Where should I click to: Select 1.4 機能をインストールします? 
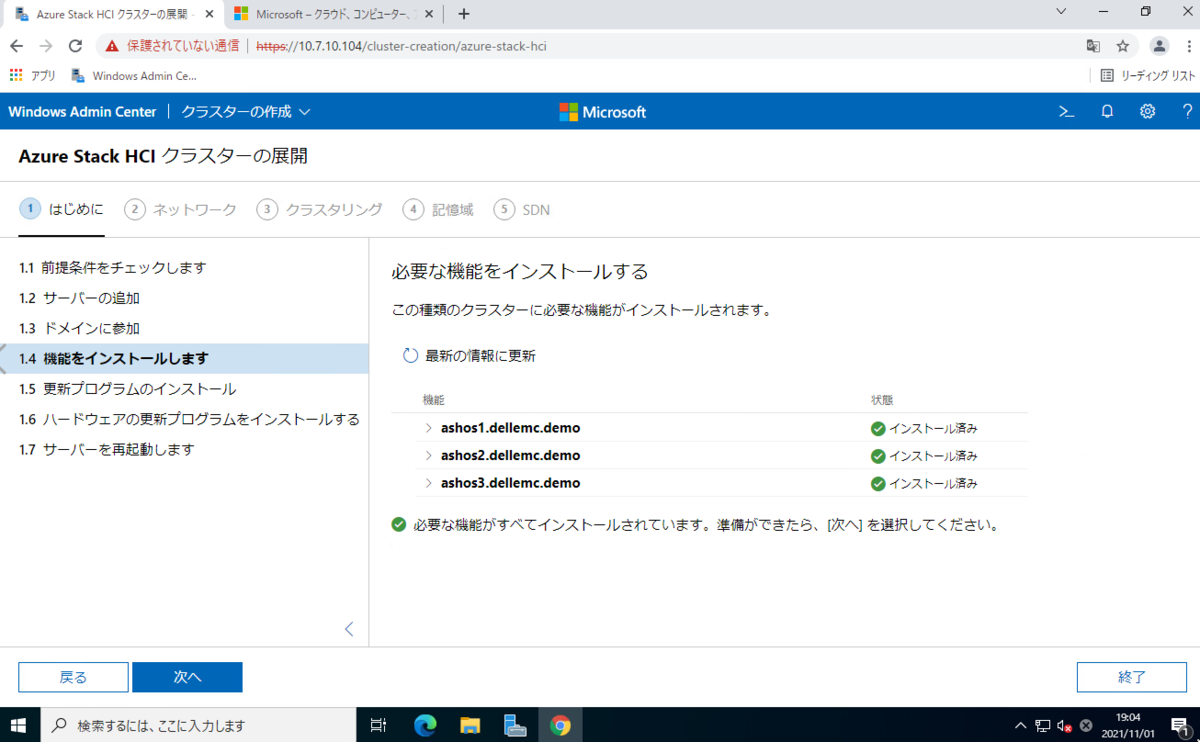point(184,359)
